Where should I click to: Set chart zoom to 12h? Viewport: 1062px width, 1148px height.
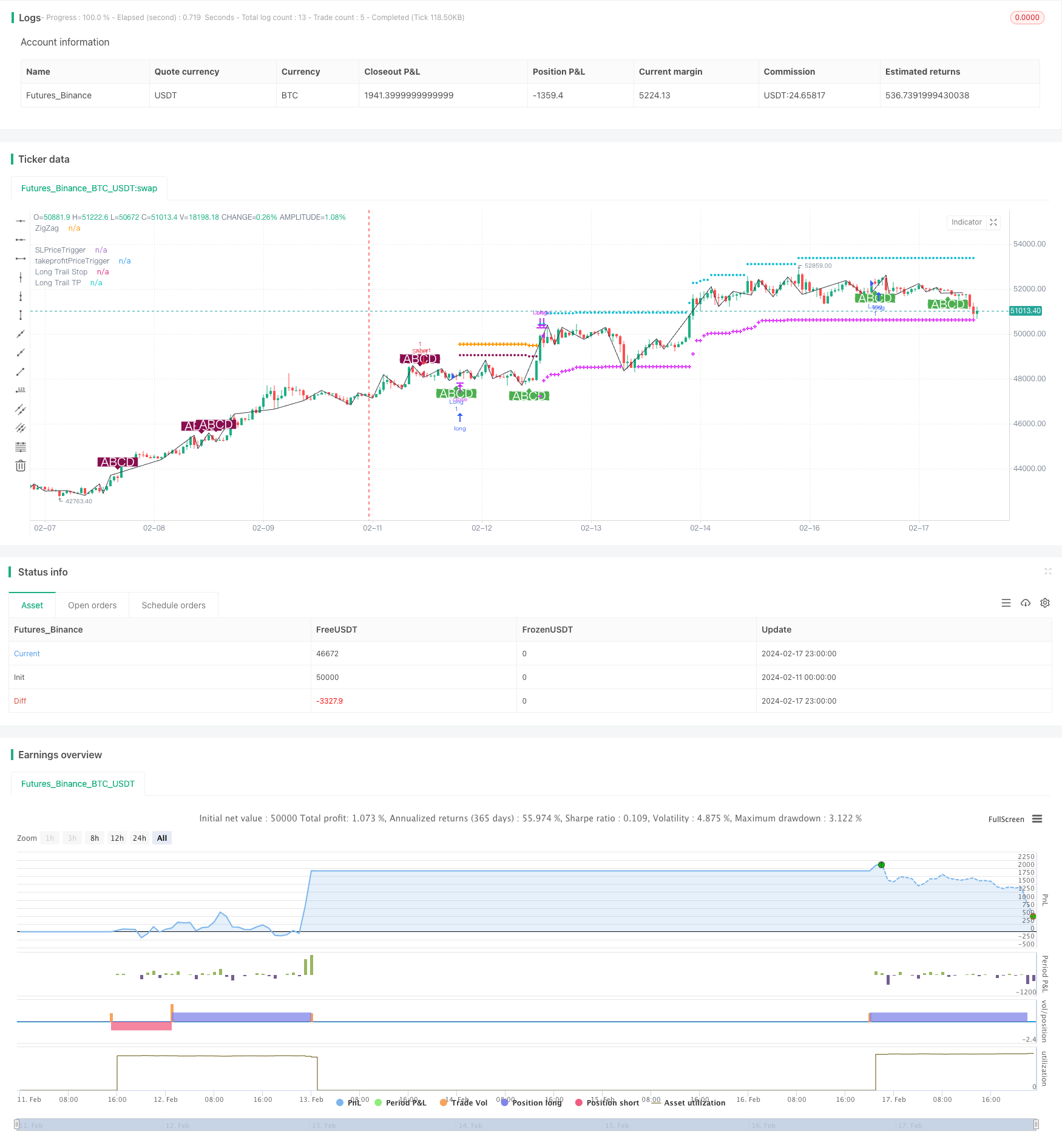point(117,838)
